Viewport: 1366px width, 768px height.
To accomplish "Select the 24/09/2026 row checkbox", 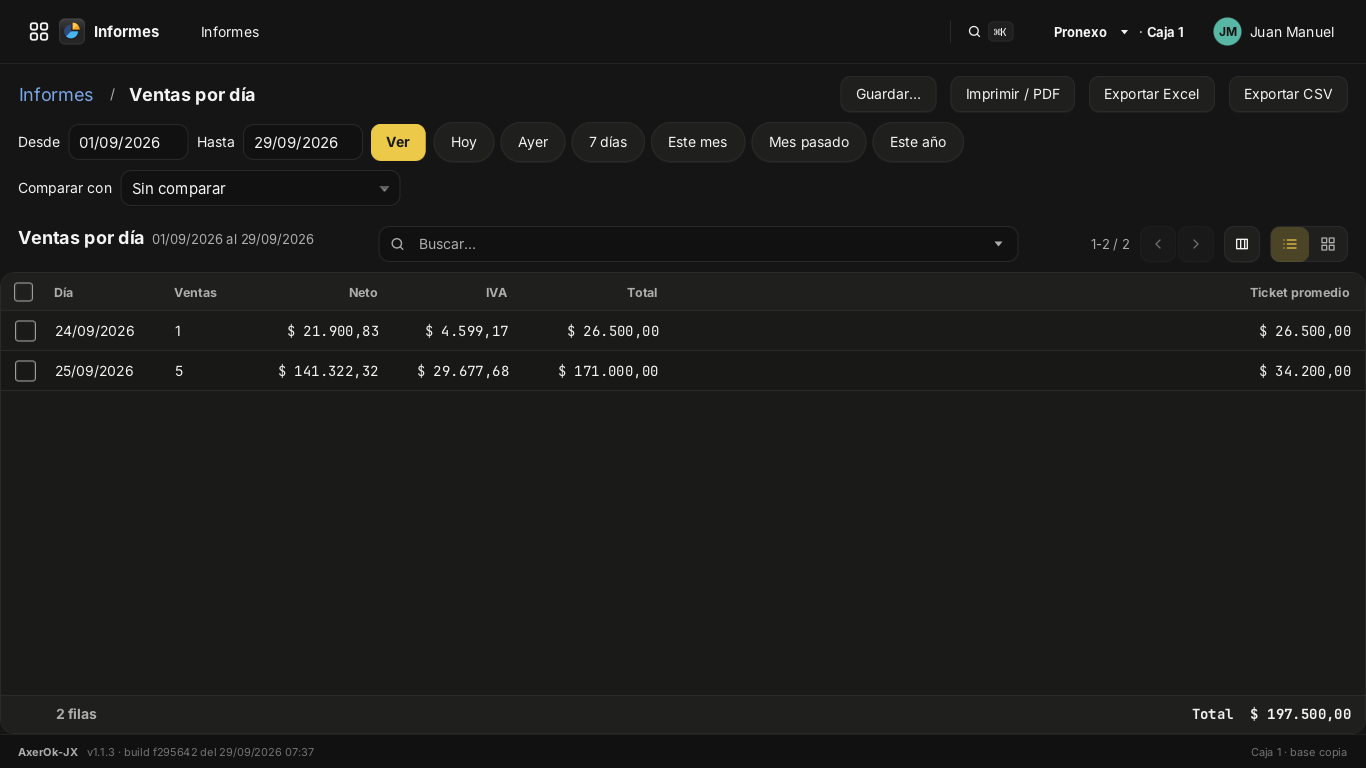I will pyautogui.click(x=26, y=331).
